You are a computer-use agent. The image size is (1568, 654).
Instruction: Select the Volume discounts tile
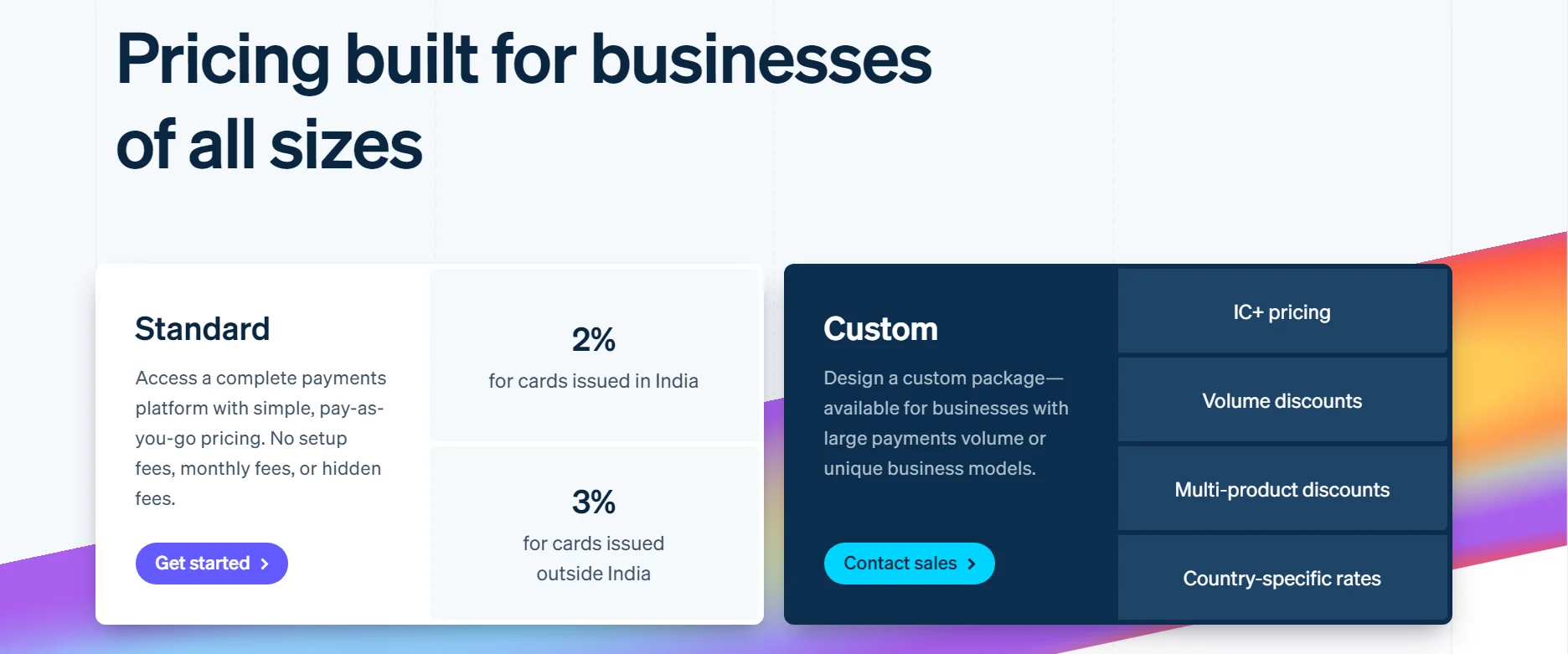coord(1282,400)
